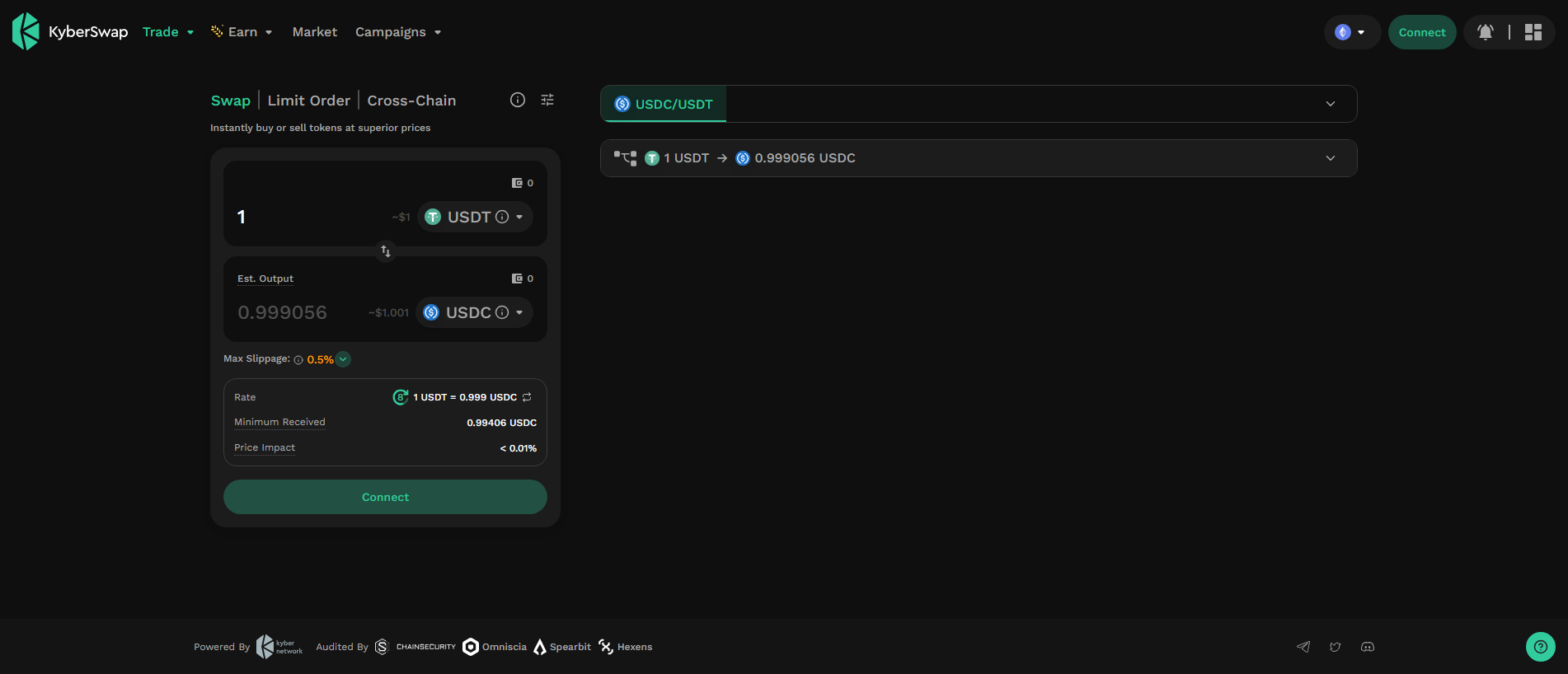The height and width of the screenshot is (674, 1568).
Task: Click the wallet balance icon above USDT
Action: click(x=517, y=183)
